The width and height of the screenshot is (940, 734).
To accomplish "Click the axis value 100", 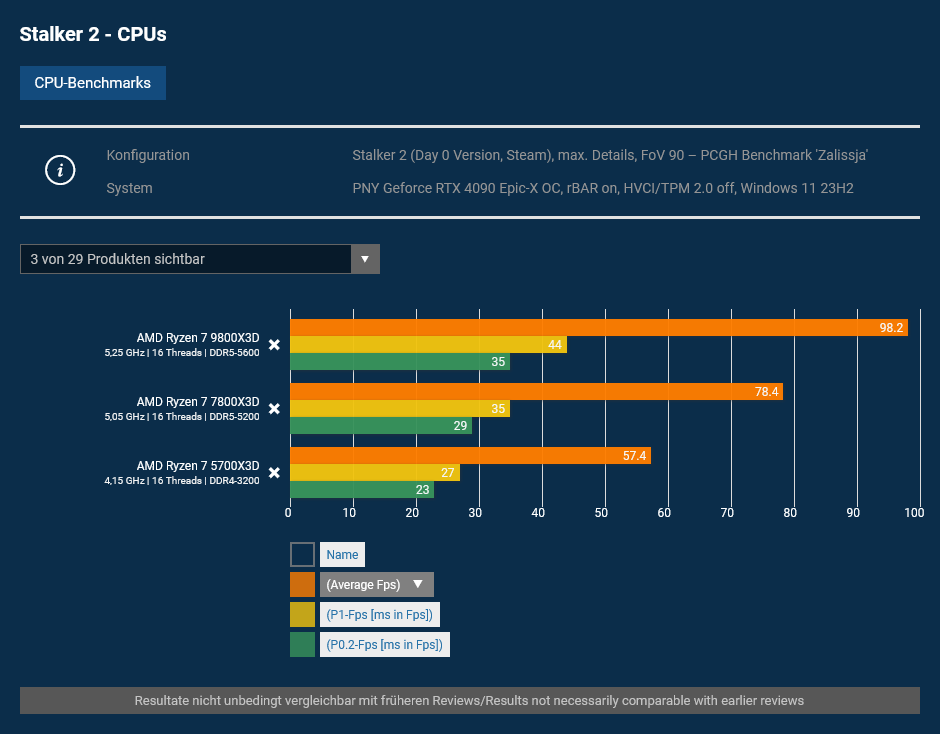I will 914,513.
